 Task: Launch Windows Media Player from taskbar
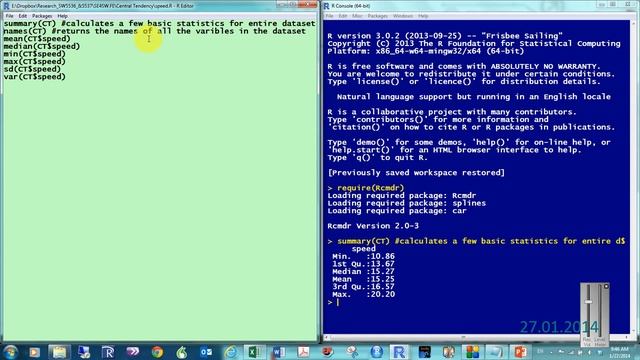[34, 352]
